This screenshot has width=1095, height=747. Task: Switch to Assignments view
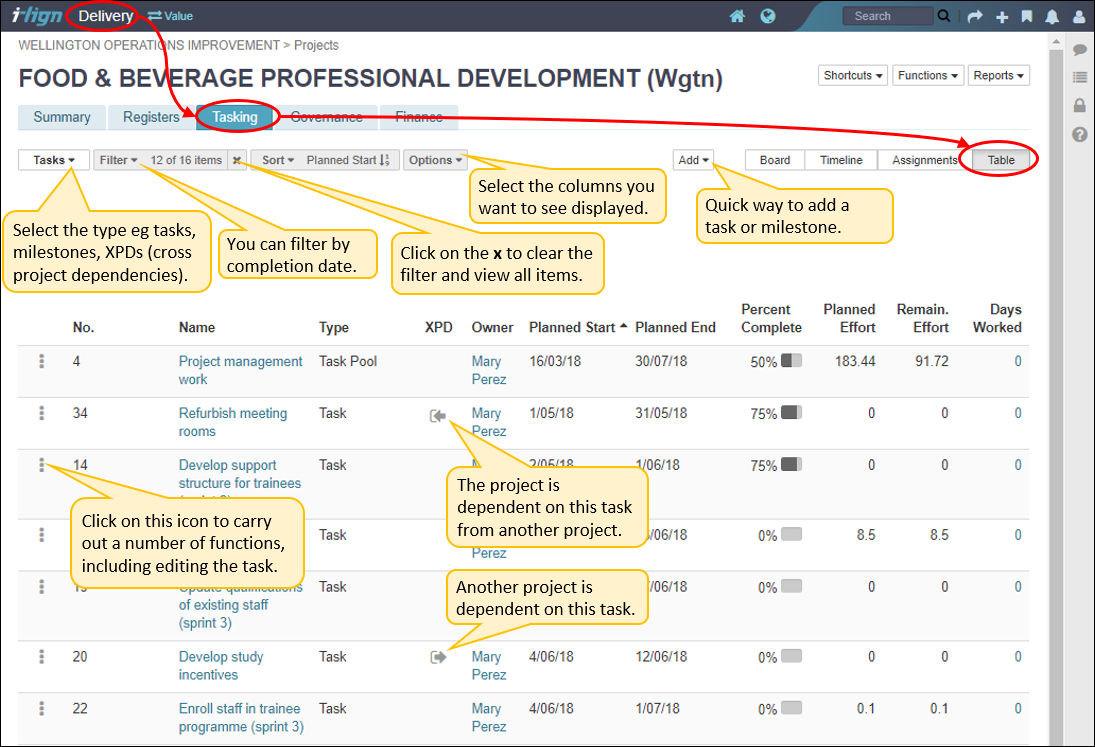coord(925,160)
